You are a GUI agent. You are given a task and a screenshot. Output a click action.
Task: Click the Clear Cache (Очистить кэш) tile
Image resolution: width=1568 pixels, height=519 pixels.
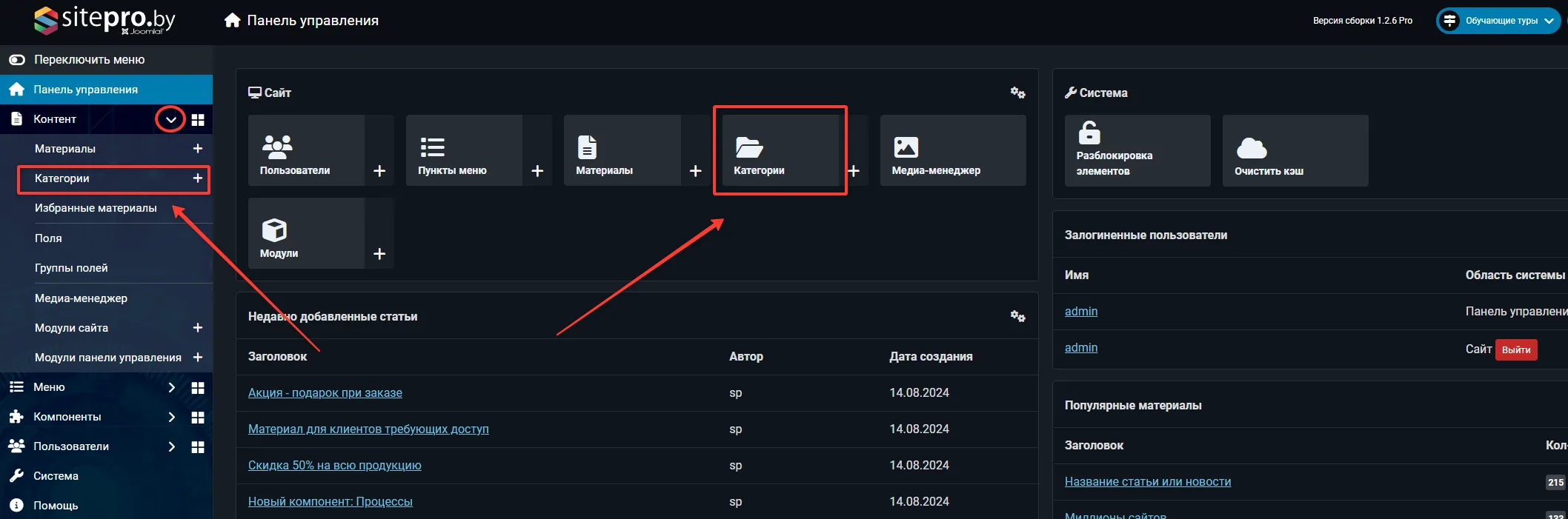pyautogui.click(x=1295, y=150)
